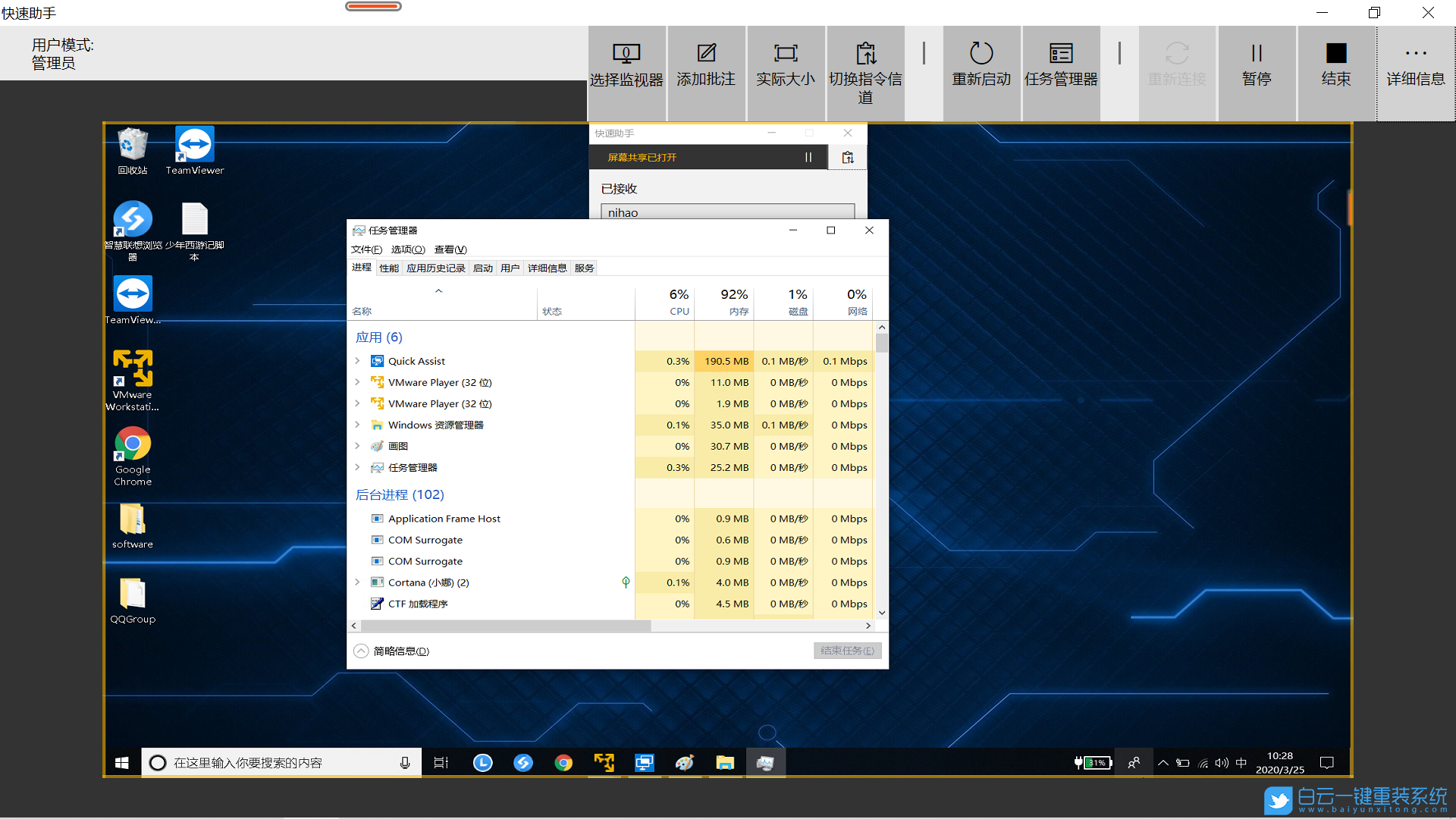The height and width of the screenshot is (819, 1456).
Task: Expand the Cortana (小娜) process group
Action: tap(358, 582)
